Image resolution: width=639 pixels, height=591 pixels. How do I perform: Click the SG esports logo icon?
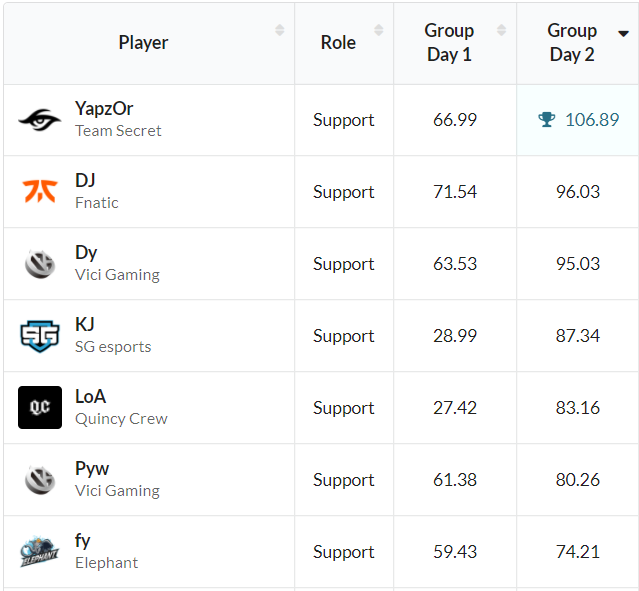tap(40, 335)
